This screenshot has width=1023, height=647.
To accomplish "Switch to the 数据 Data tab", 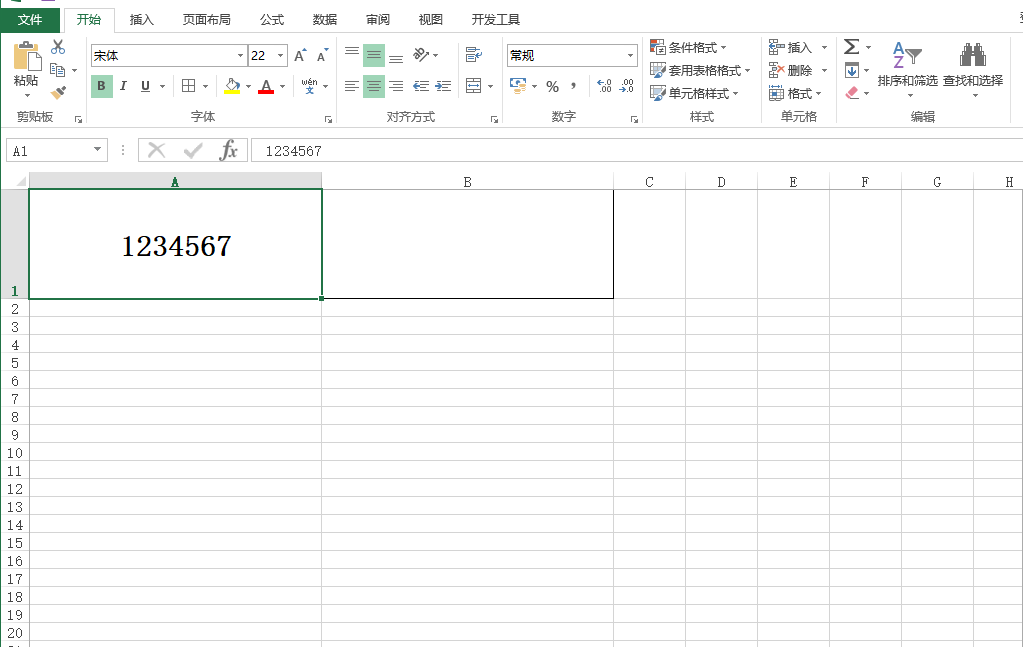I will (x=325, y=20).
